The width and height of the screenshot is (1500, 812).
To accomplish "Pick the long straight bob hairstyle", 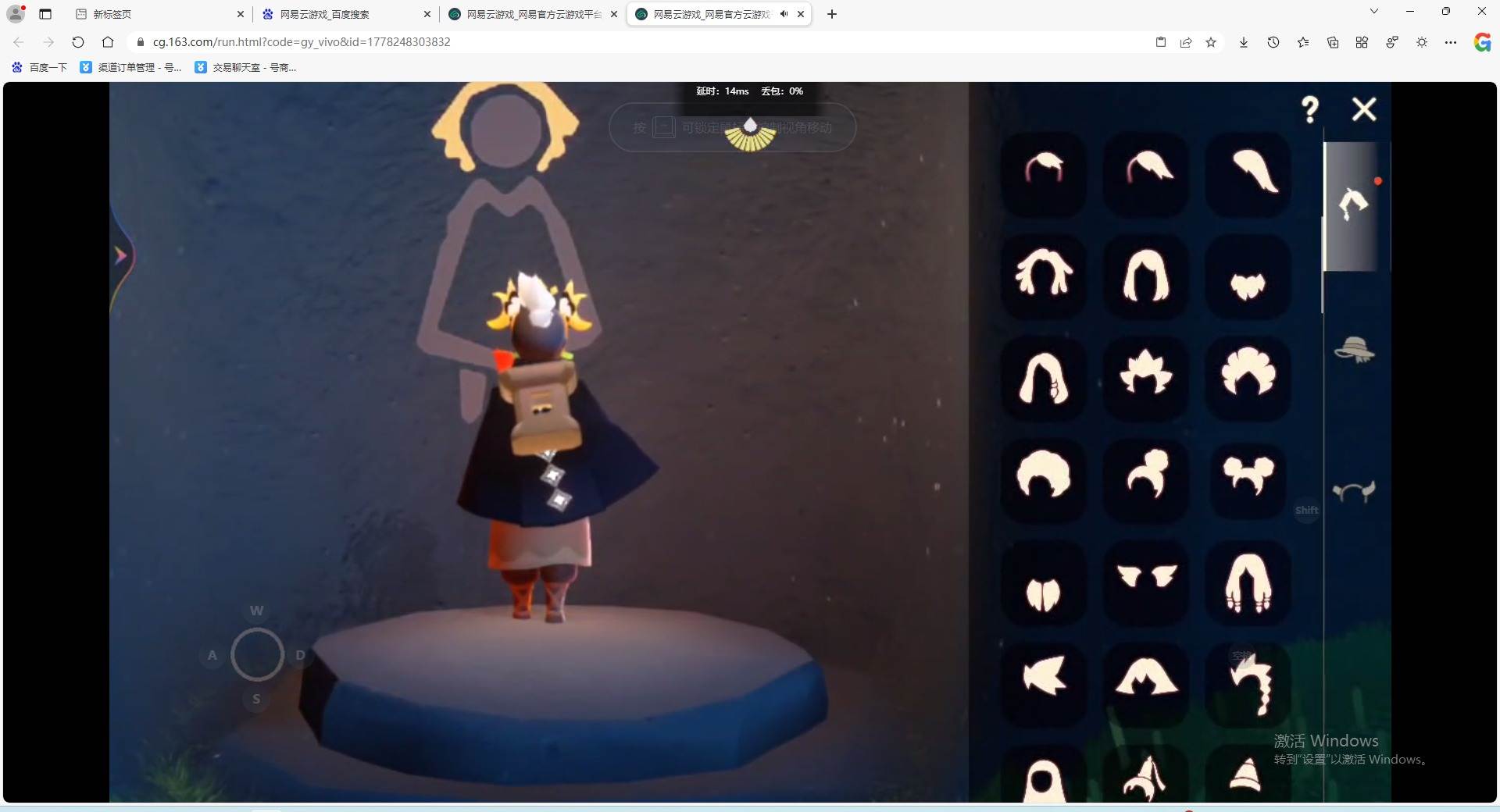I will (1146, 276).
